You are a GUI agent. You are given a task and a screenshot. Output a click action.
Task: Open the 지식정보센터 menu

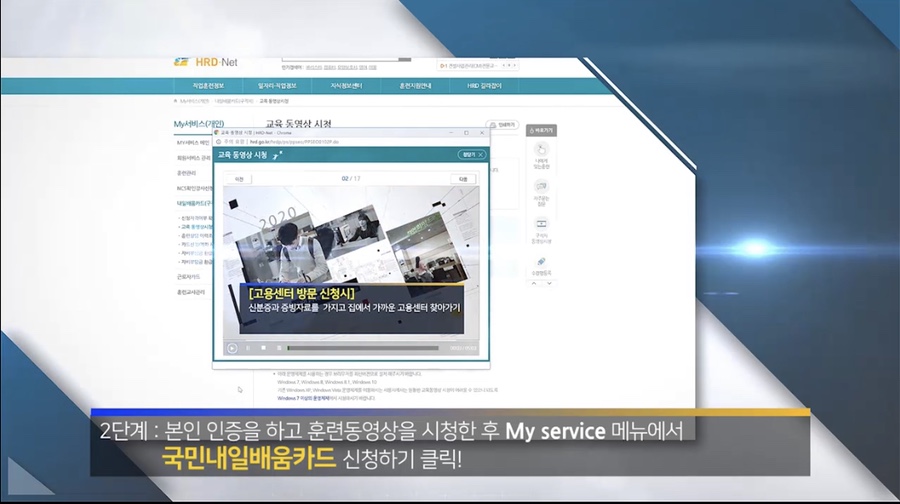(x=346, y=86)
